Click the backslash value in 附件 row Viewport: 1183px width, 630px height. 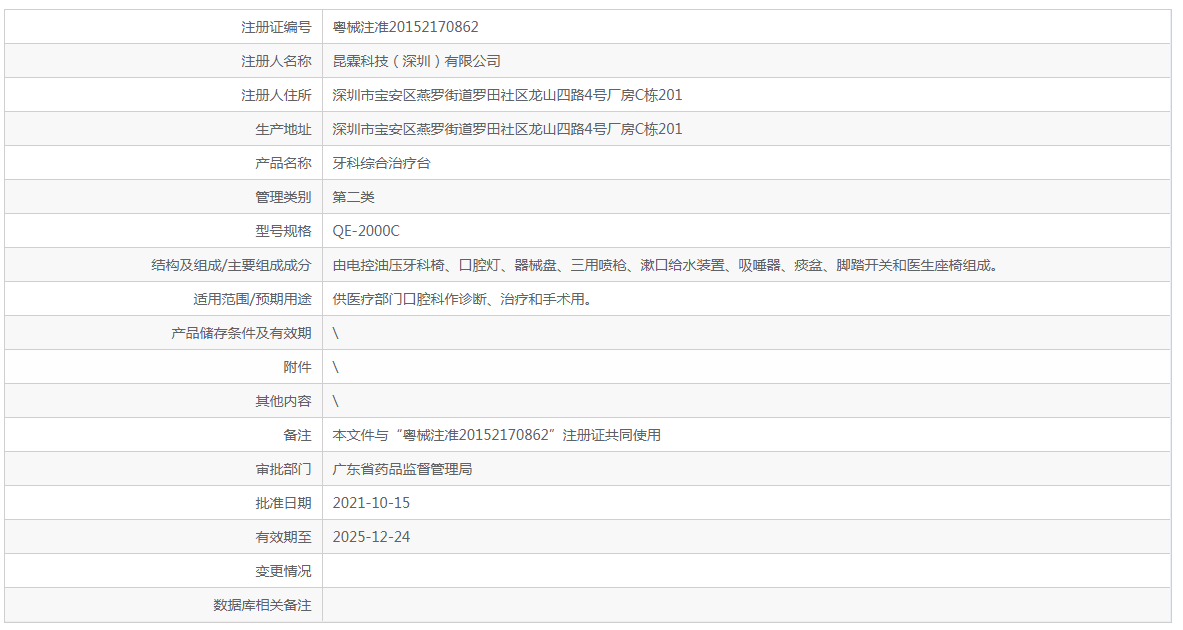pyautogui.click(x=336, y=367)
